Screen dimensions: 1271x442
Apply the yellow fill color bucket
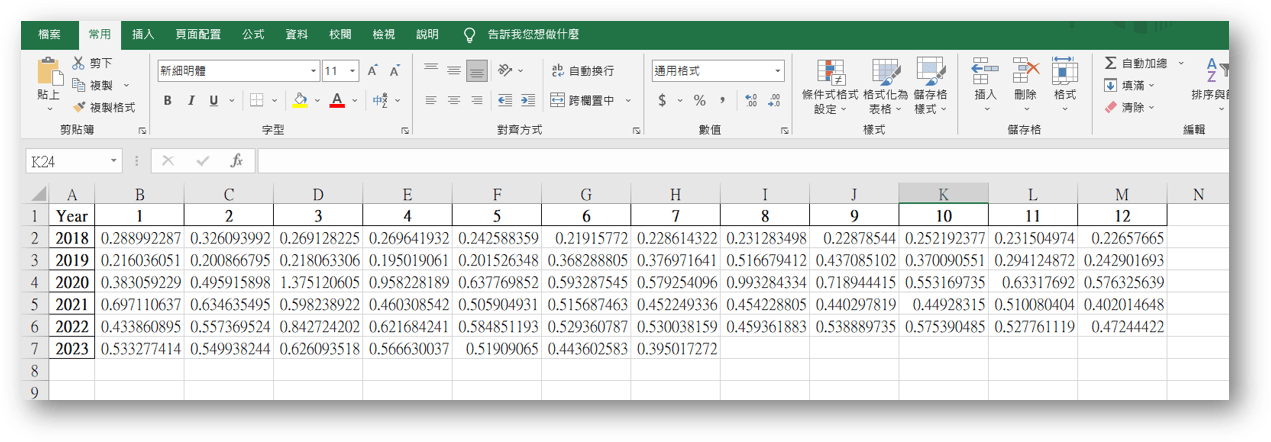click(x=299, y=100)
